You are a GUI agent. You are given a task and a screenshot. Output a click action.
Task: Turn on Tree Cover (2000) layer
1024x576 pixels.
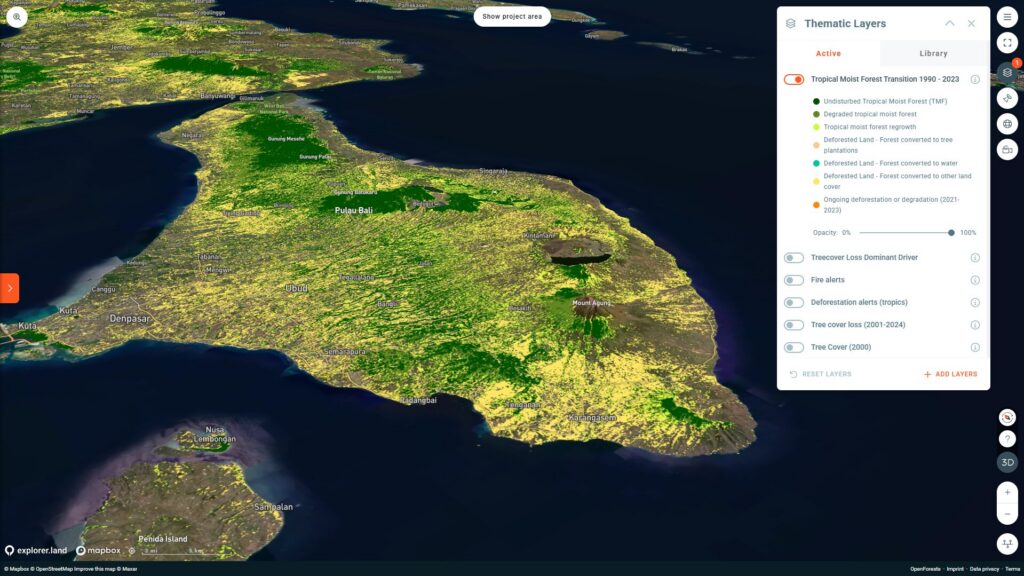pos(794,347)
